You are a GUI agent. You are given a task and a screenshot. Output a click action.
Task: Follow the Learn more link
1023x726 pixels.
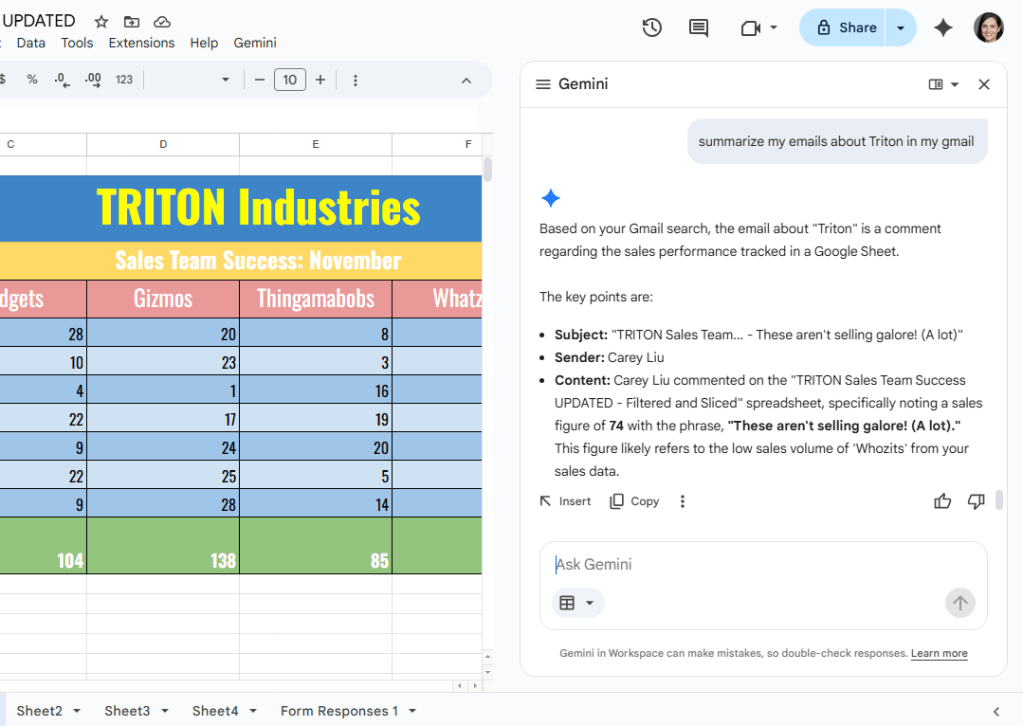click(x=939, y=653)
